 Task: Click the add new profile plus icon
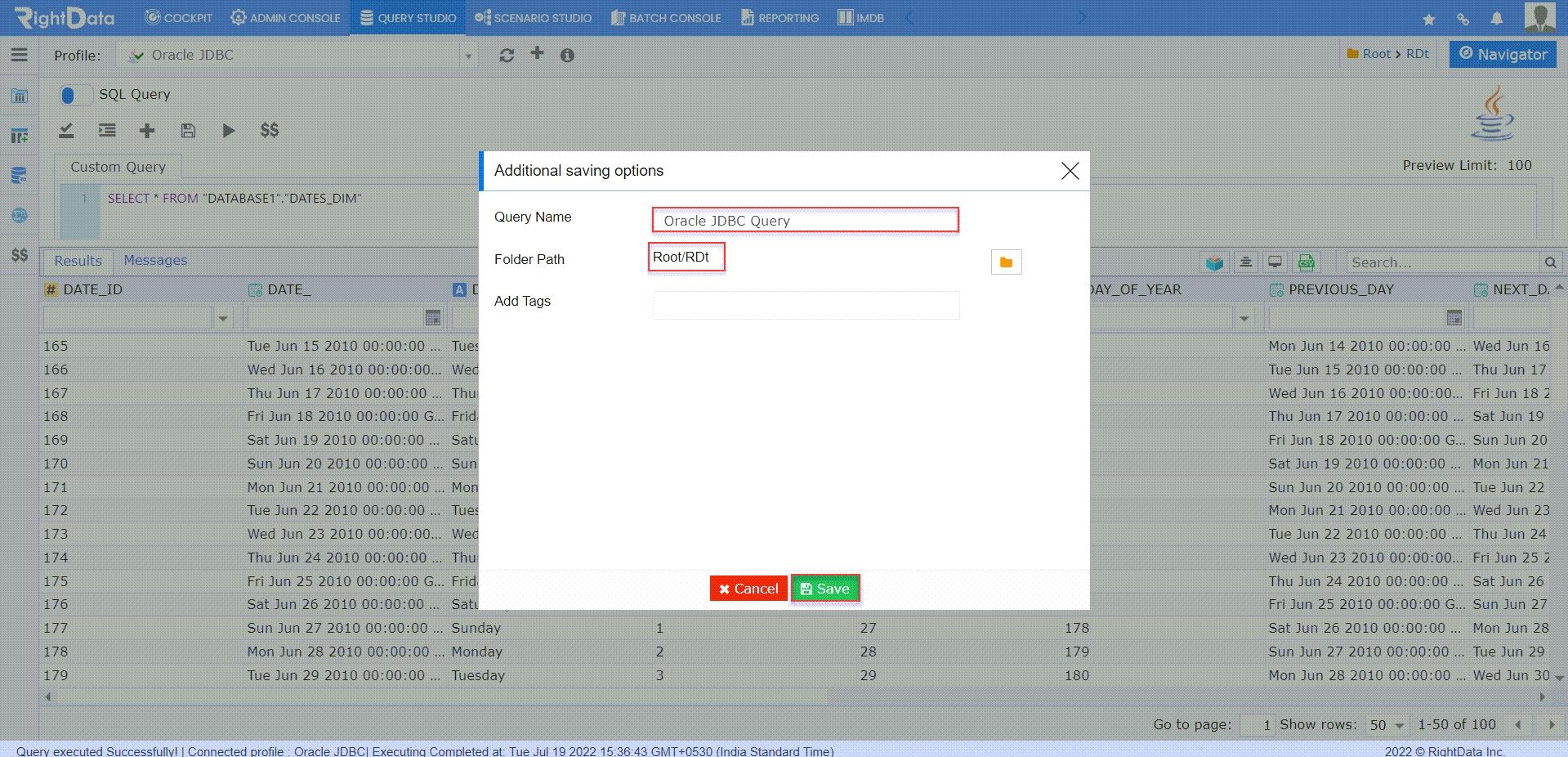tap(537, 53)
